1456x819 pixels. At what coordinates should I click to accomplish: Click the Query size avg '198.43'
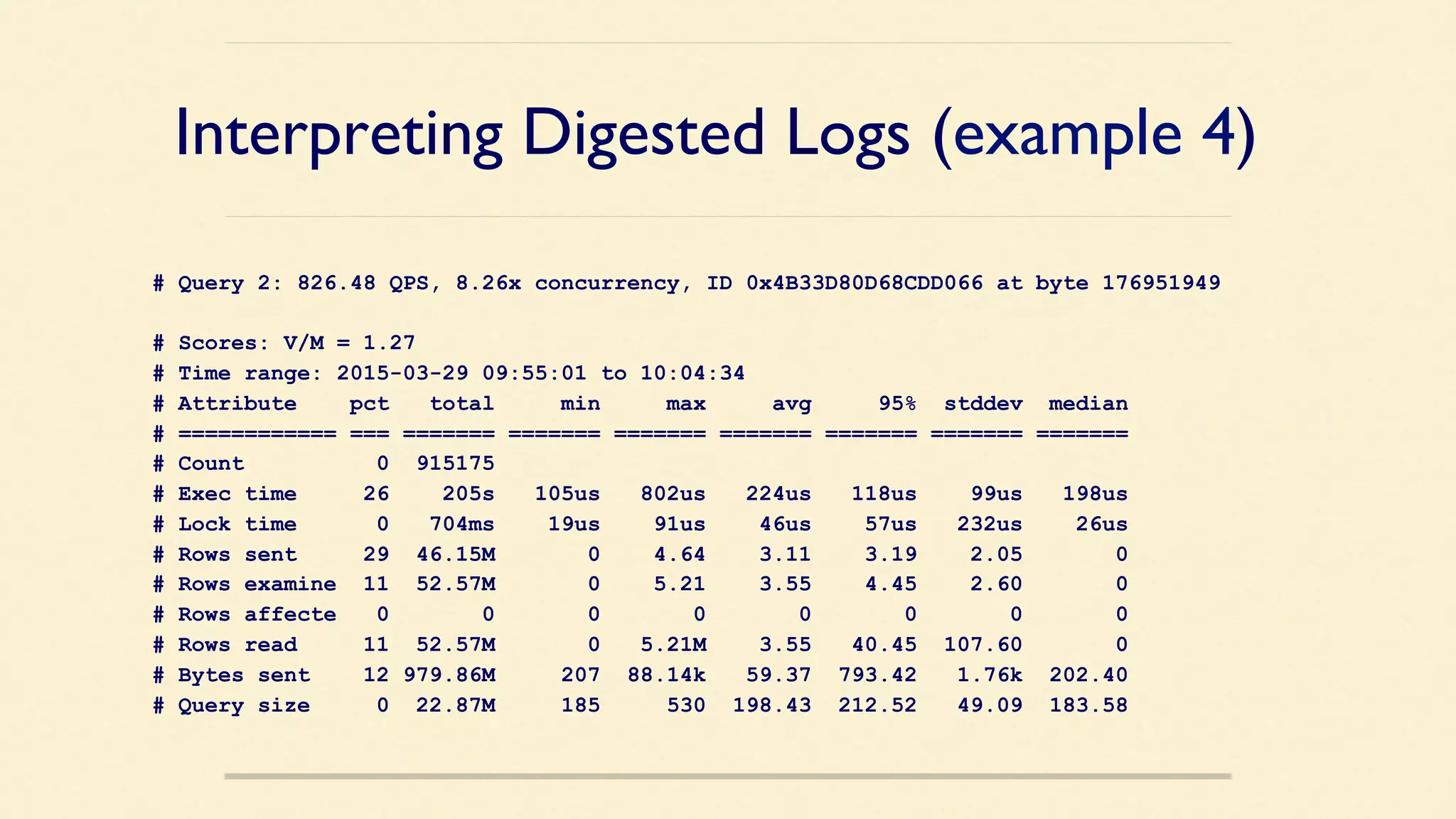[x=772, y=705]
